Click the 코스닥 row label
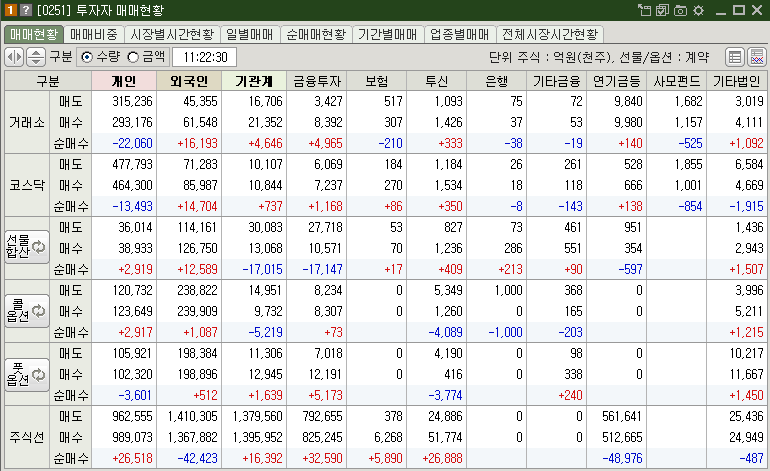 (27, 185)
